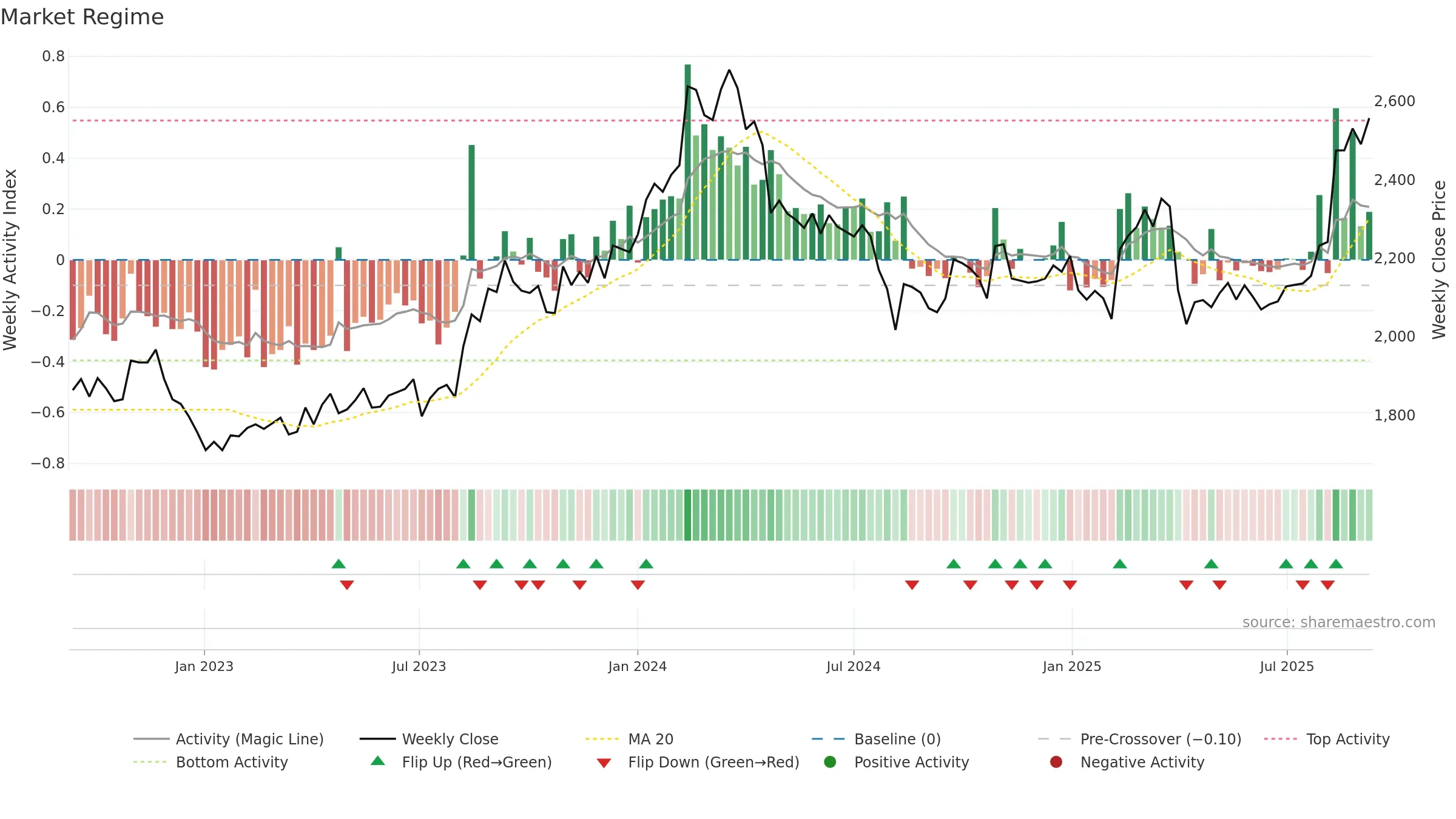Click the red Flip Down marker just before Jan 2025

(1070, 585)
